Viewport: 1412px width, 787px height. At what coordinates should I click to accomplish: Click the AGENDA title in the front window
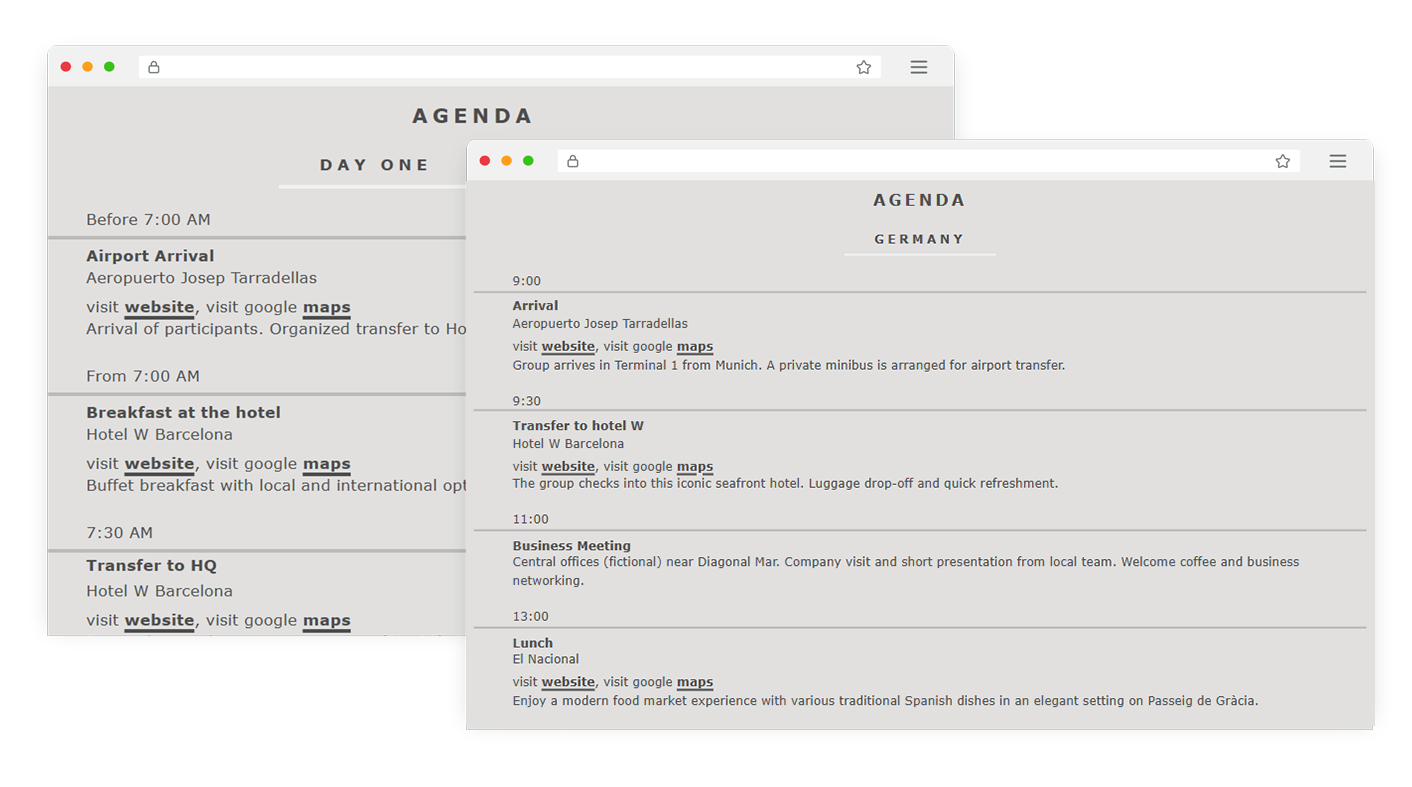(919, 200)
